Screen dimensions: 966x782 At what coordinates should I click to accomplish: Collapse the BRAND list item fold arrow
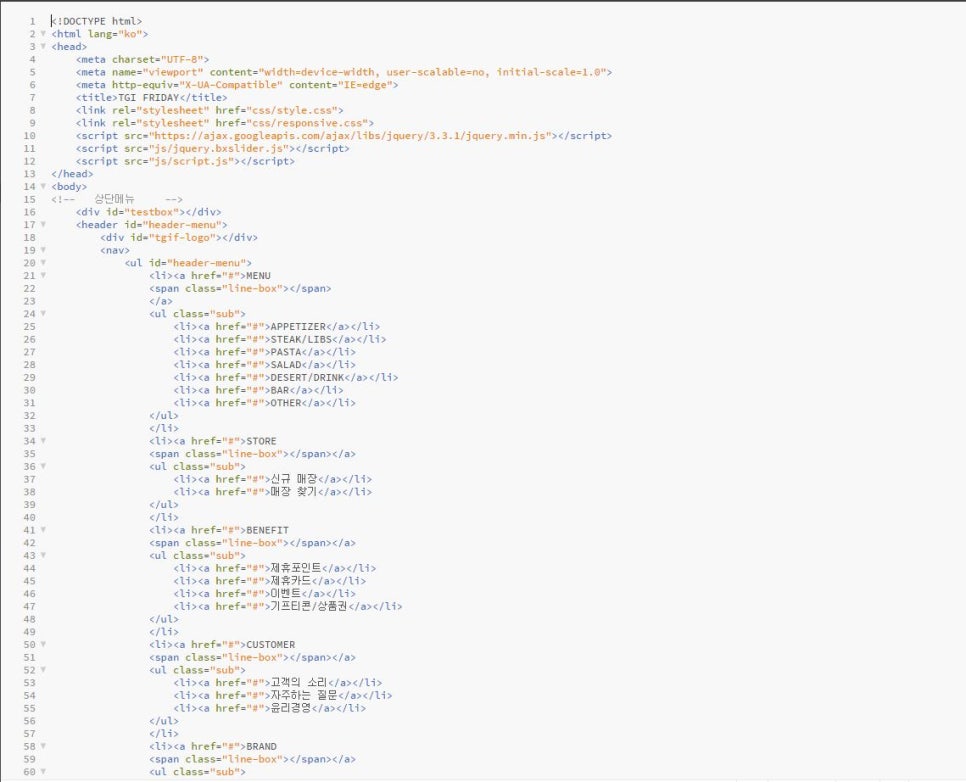(x=43, y=747)
